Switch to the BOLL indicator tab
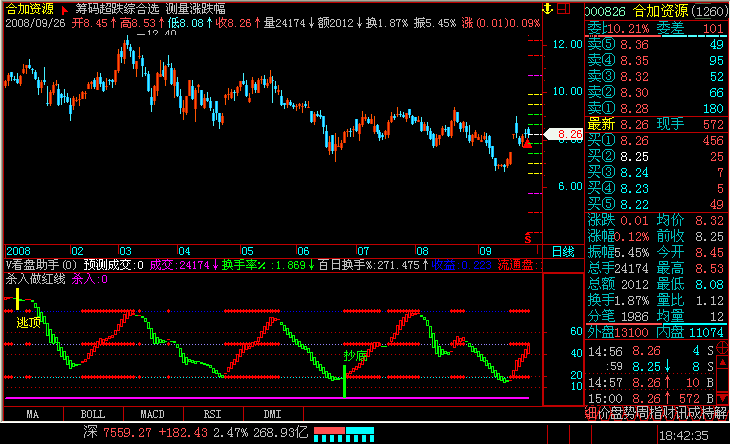 point(93,414)
